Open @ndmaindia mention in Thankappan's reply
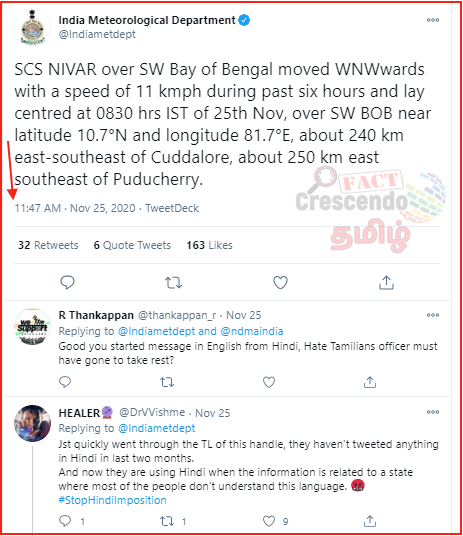 coord(252,331)
